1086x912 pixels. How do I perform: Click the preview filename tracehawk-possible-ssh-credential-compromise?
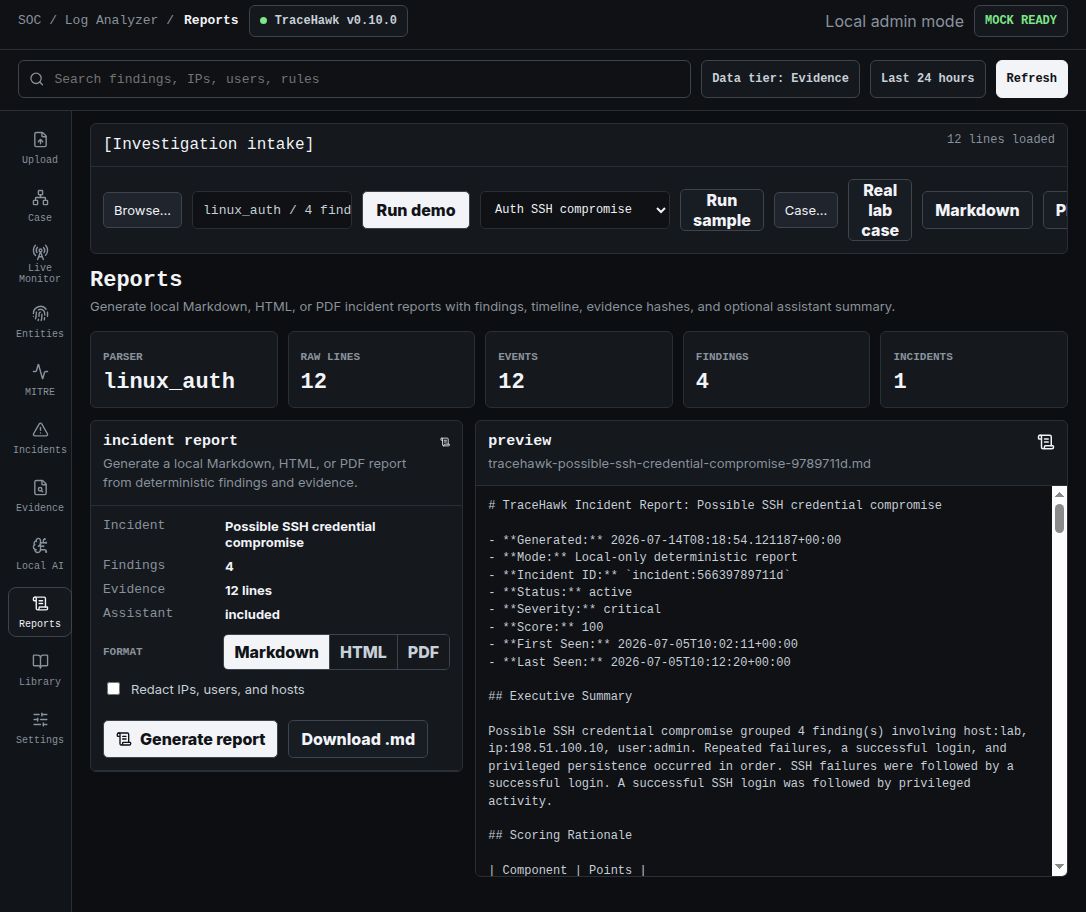coord(679,463)
